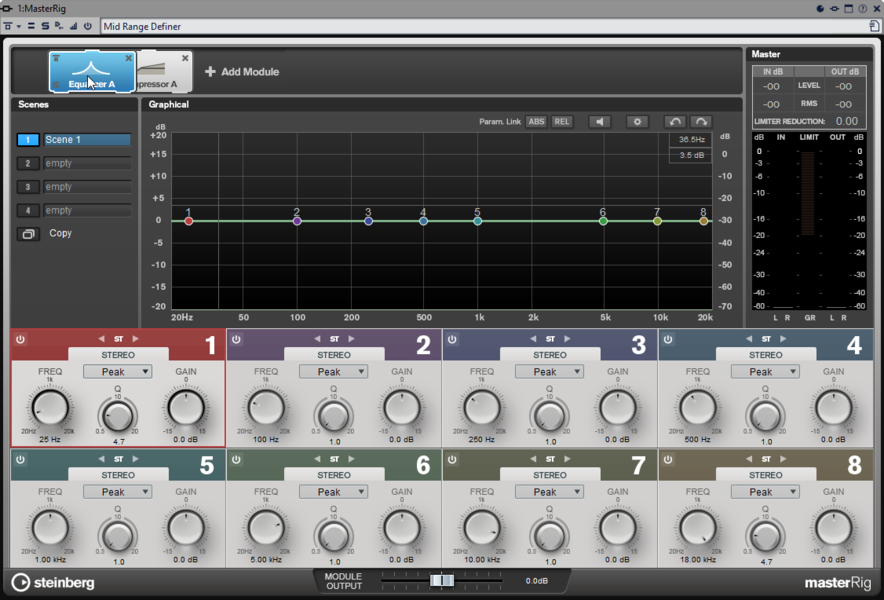Click the purple band 2 node on the EQ curve
This screenshot has width=884, height=600.
[x=297, y=221]
